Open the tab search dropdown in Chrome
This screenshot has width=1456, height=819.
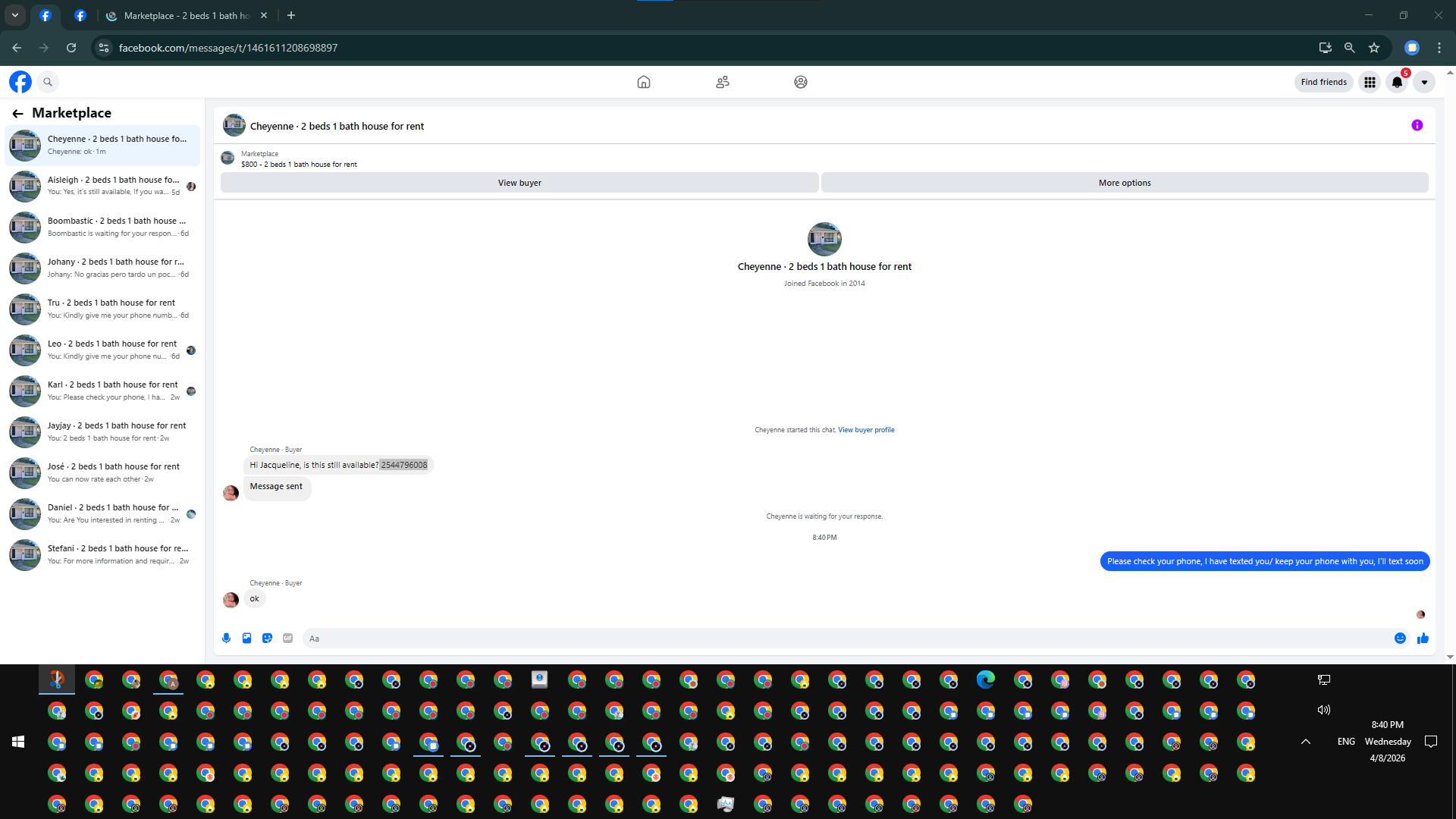tap(15, 15)
